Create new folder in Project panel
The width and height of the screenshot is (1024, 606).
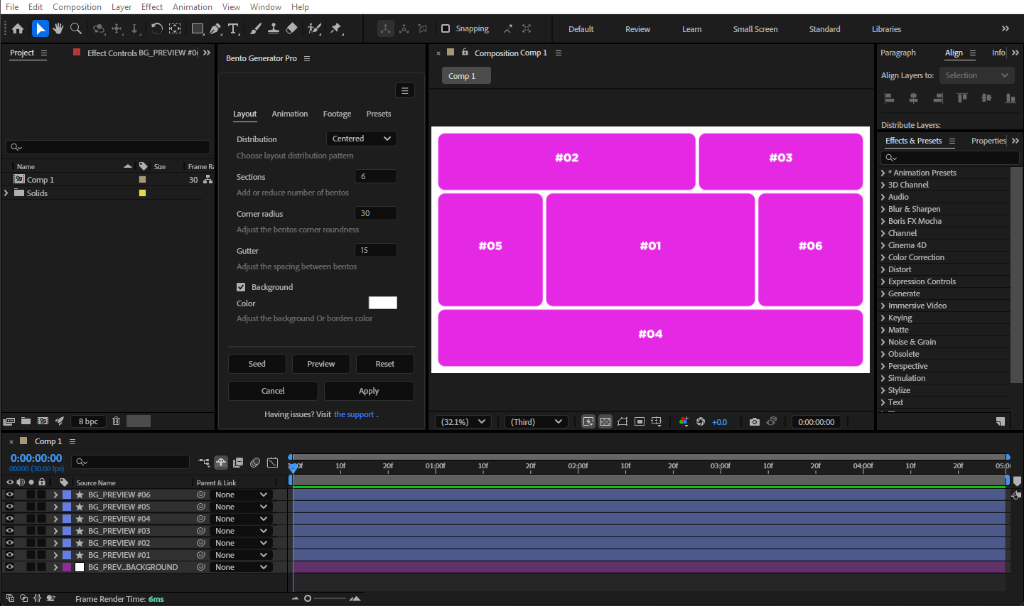(x=26, y=421)
